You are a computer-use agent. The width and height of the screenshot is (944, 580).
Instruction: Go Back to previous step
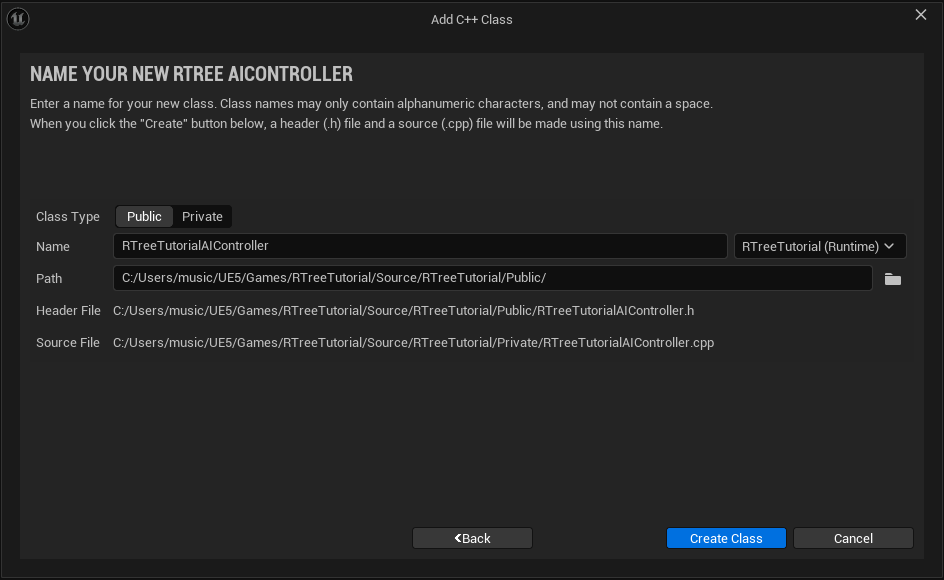coord(472,538)
